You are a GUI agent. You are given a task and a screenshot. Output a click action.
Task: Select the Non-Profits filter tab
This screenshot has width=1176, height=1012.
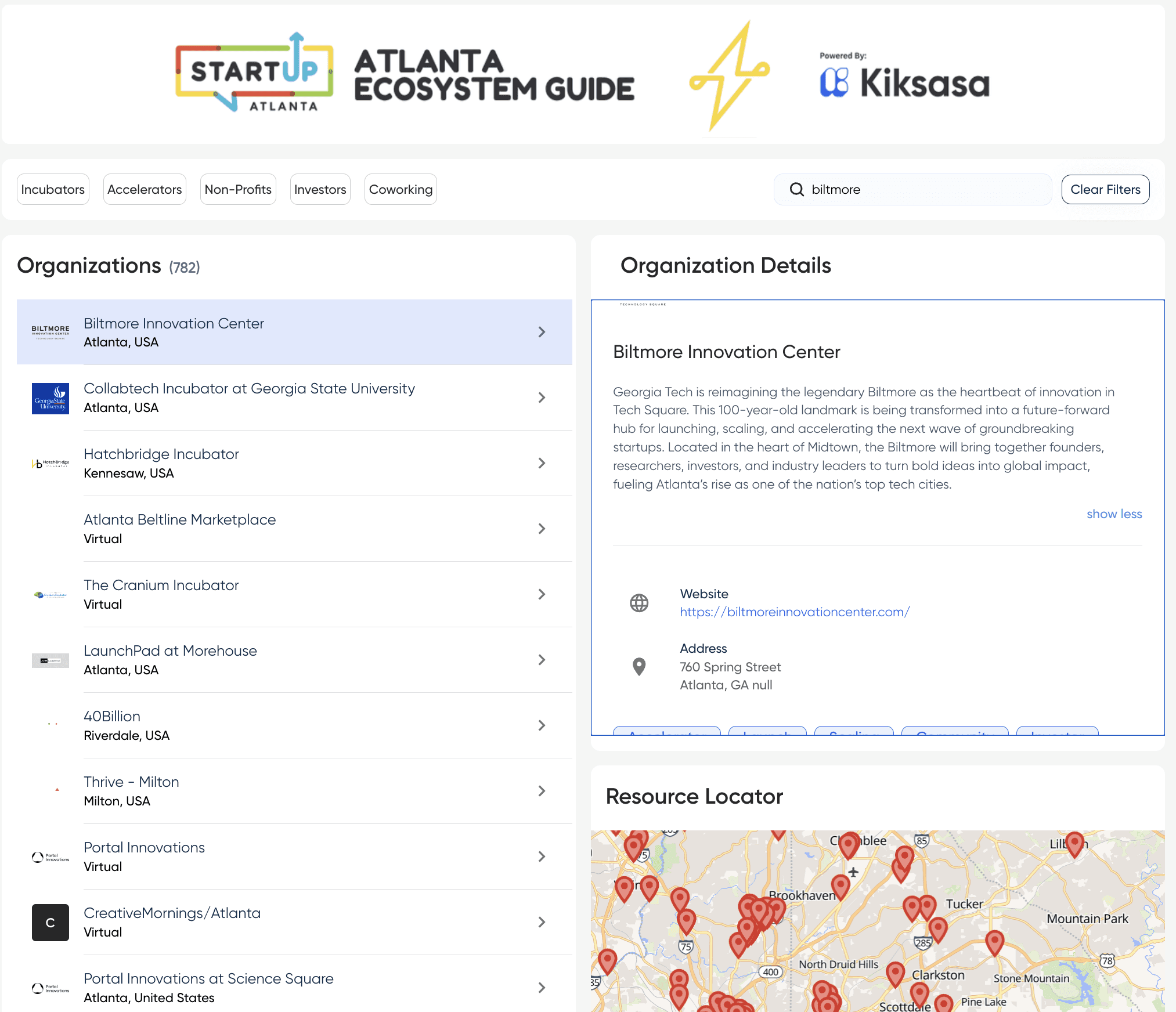click(238, 190)
